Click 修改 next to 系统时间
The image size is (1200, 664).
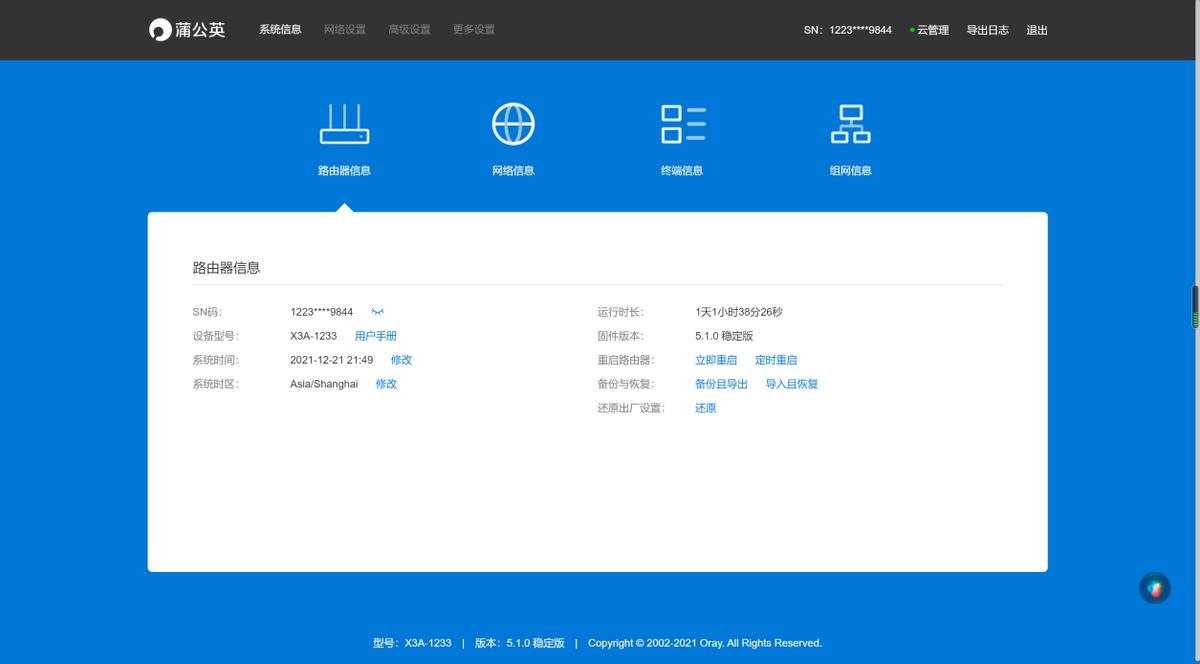(x=401, y=359)
